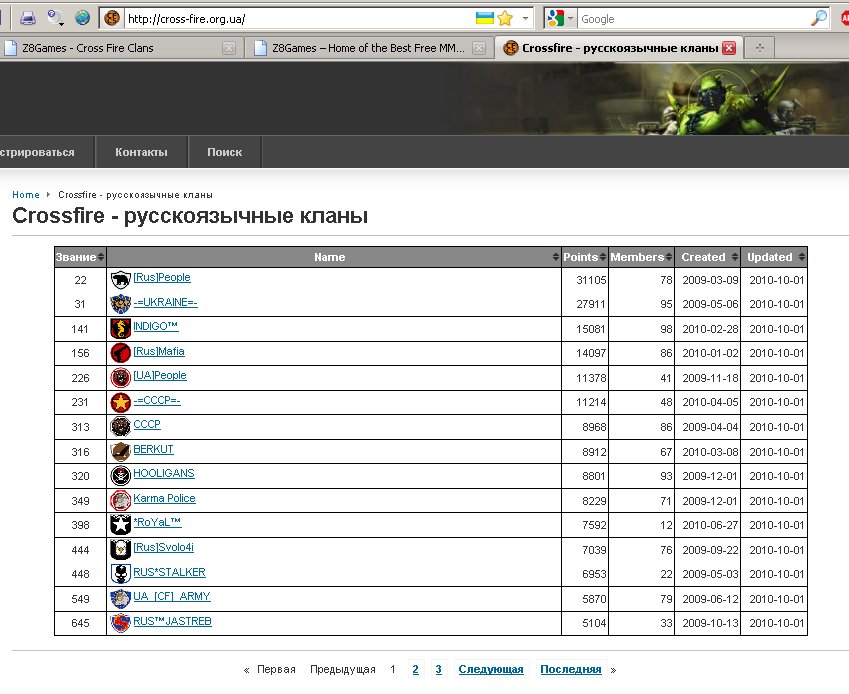This screenshot has height=694, width=849.
Task: Click the RUS™JASTREB clan emblem
Action: 120,623
